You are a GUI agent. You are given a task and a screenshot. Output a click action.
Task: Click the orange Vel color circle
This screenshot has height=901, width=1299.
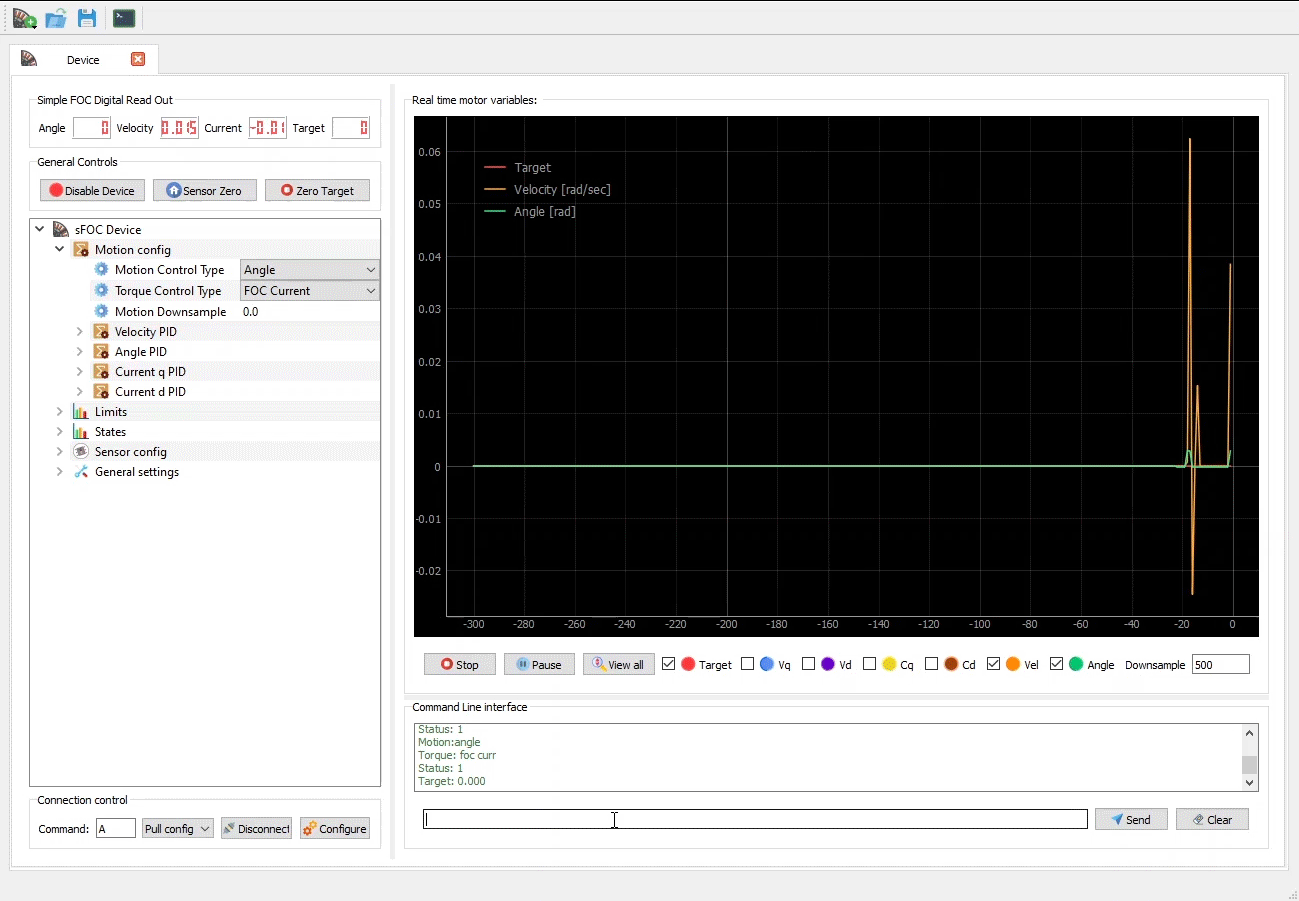tap(1013, 664)
